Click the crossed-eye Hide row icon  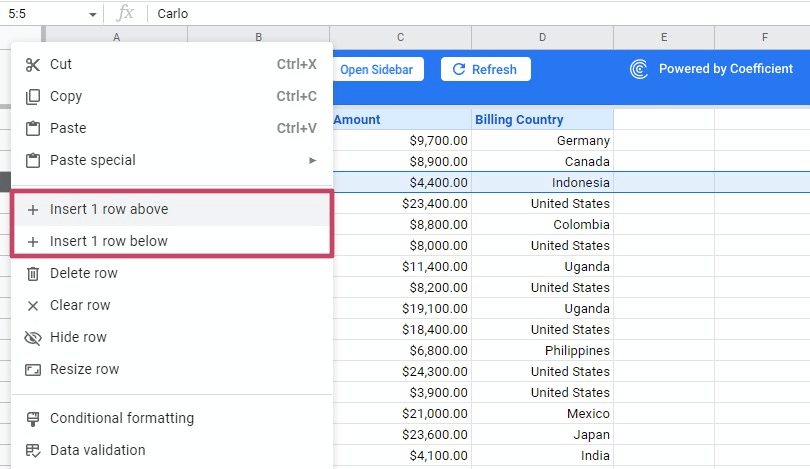(33, 338)
